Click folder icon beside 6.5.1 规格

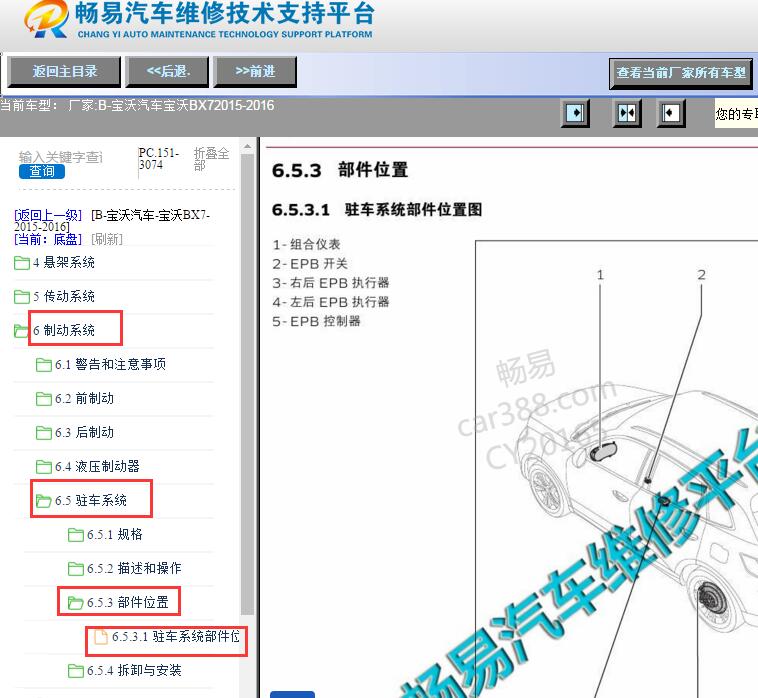(x=76, y=535)
